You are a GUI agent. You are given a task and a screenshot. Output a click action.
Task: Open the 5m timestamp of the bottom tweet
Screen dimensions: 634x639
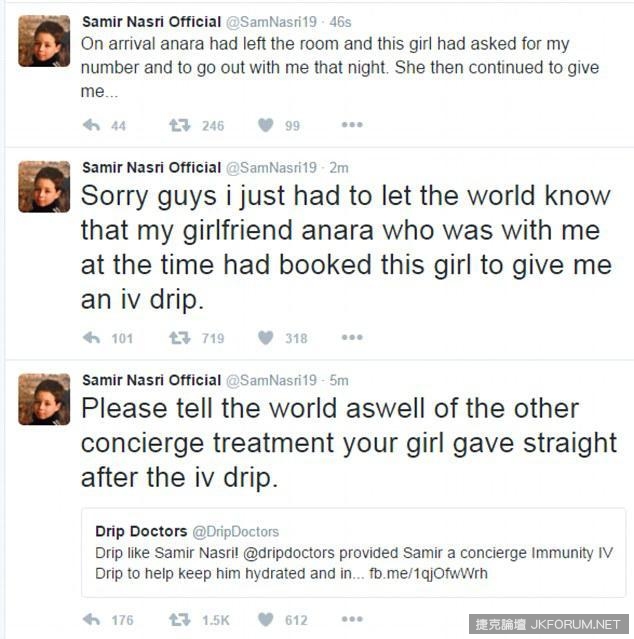point(340,380)
